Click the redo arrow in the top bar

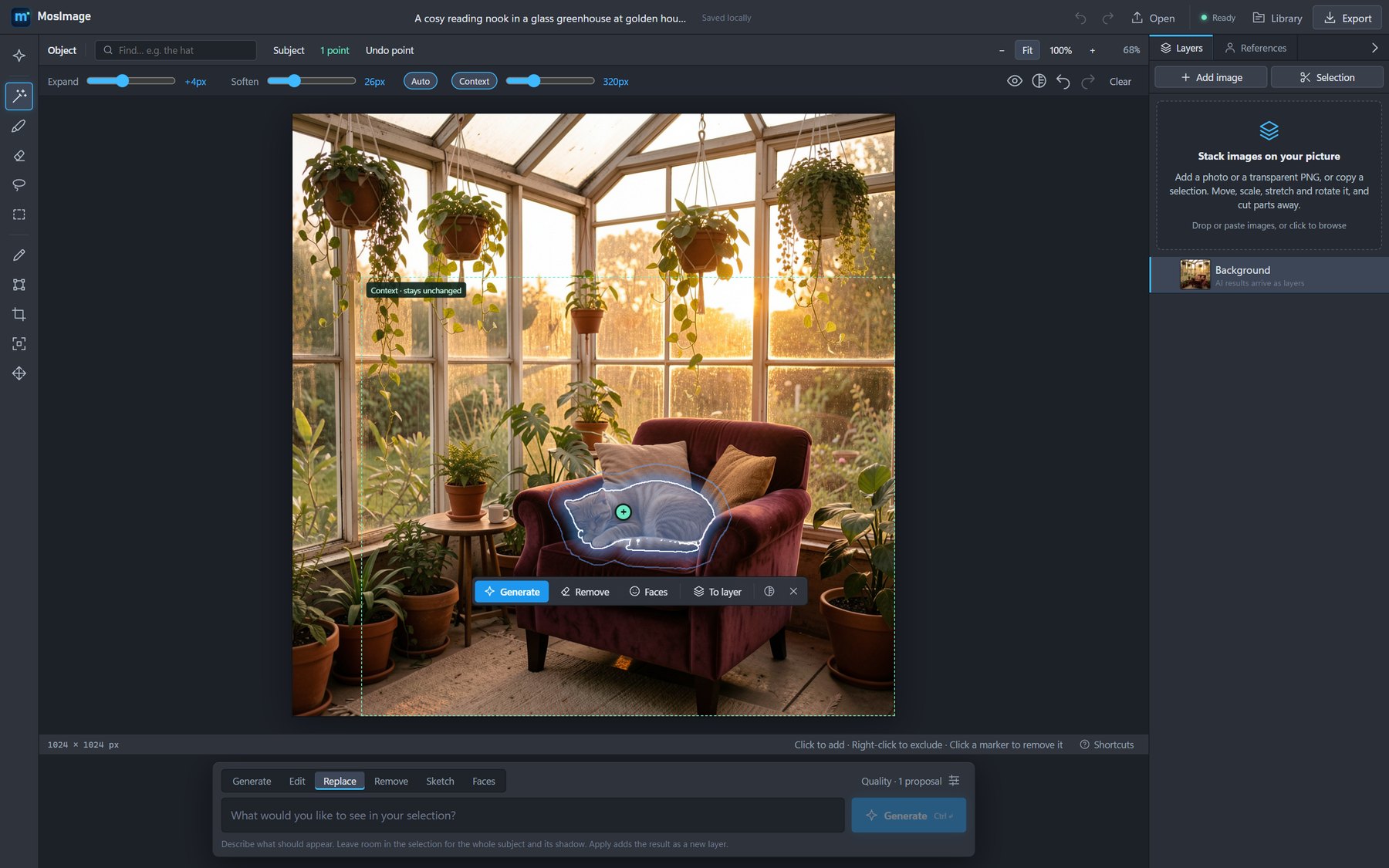click(x=1107, y=18)
